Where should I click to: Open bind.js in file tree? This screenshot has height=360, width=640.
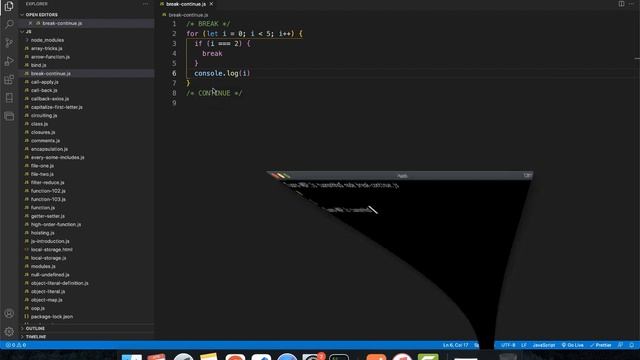pyautogui.click(x=38, y=65)
